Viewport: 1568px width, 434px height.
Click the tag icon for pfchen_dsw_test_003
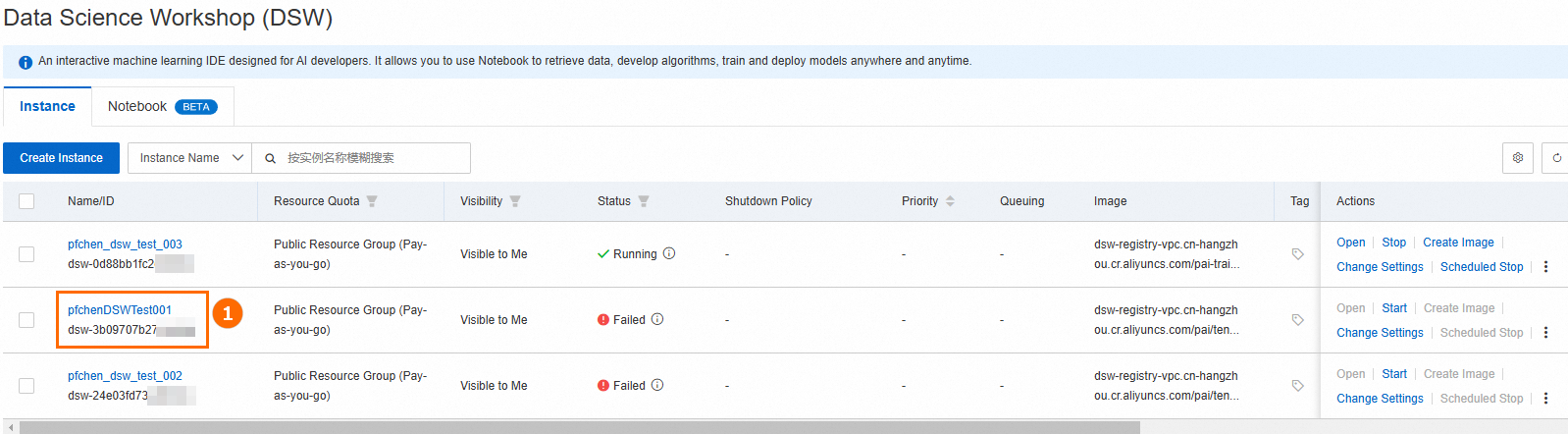[x=1297, y=254]
